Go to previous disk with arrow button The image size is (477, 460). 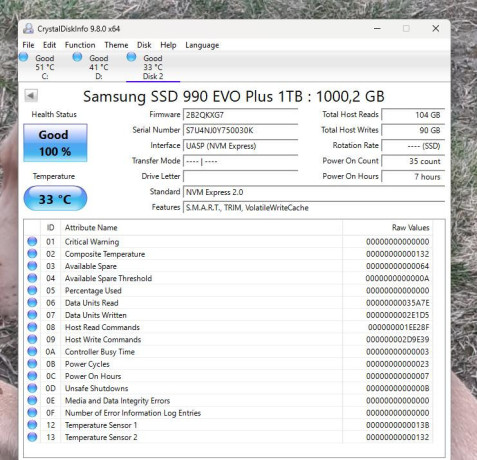click(31, 96)
